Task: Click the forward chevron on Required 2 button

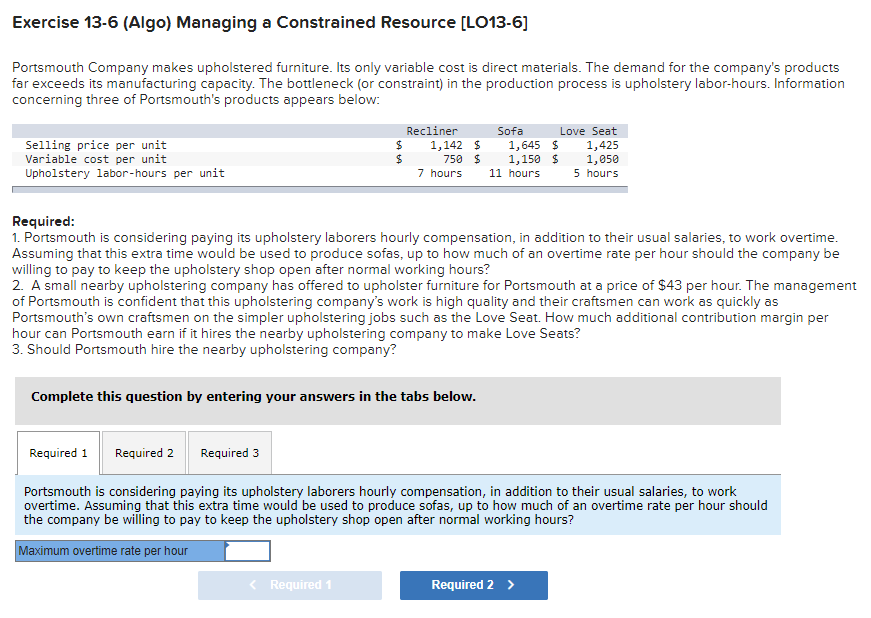Action: [x=512, y=585]
